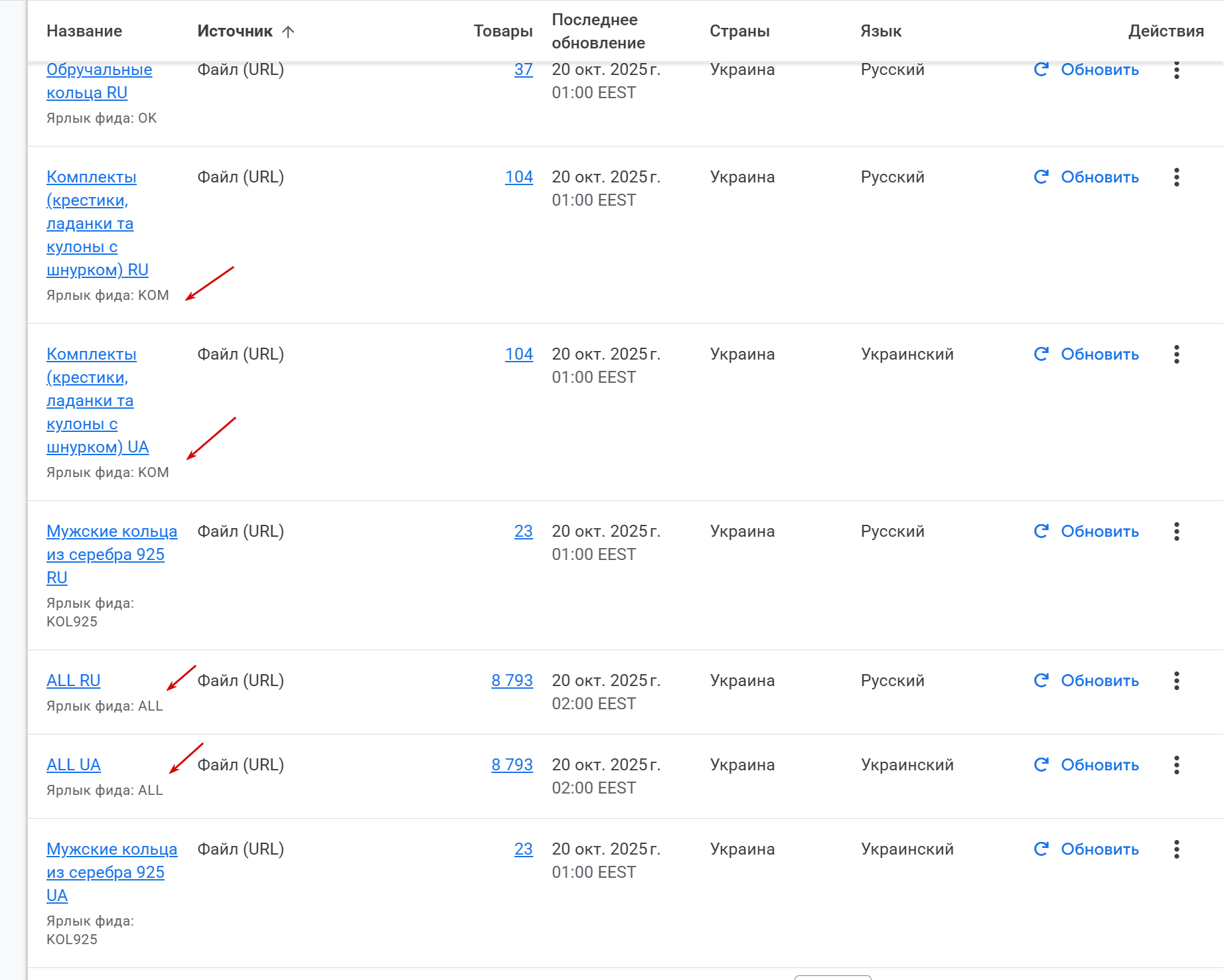Open three-dot menu for Обручальные кольца RU
1224x980 pixels.
[1176, 70]
